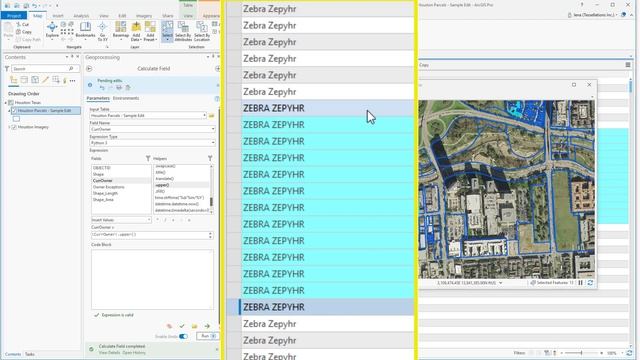Open the Field Name dropdown
Image resolution: width=640 pixels, height=360 pixels.
(213, 129)
